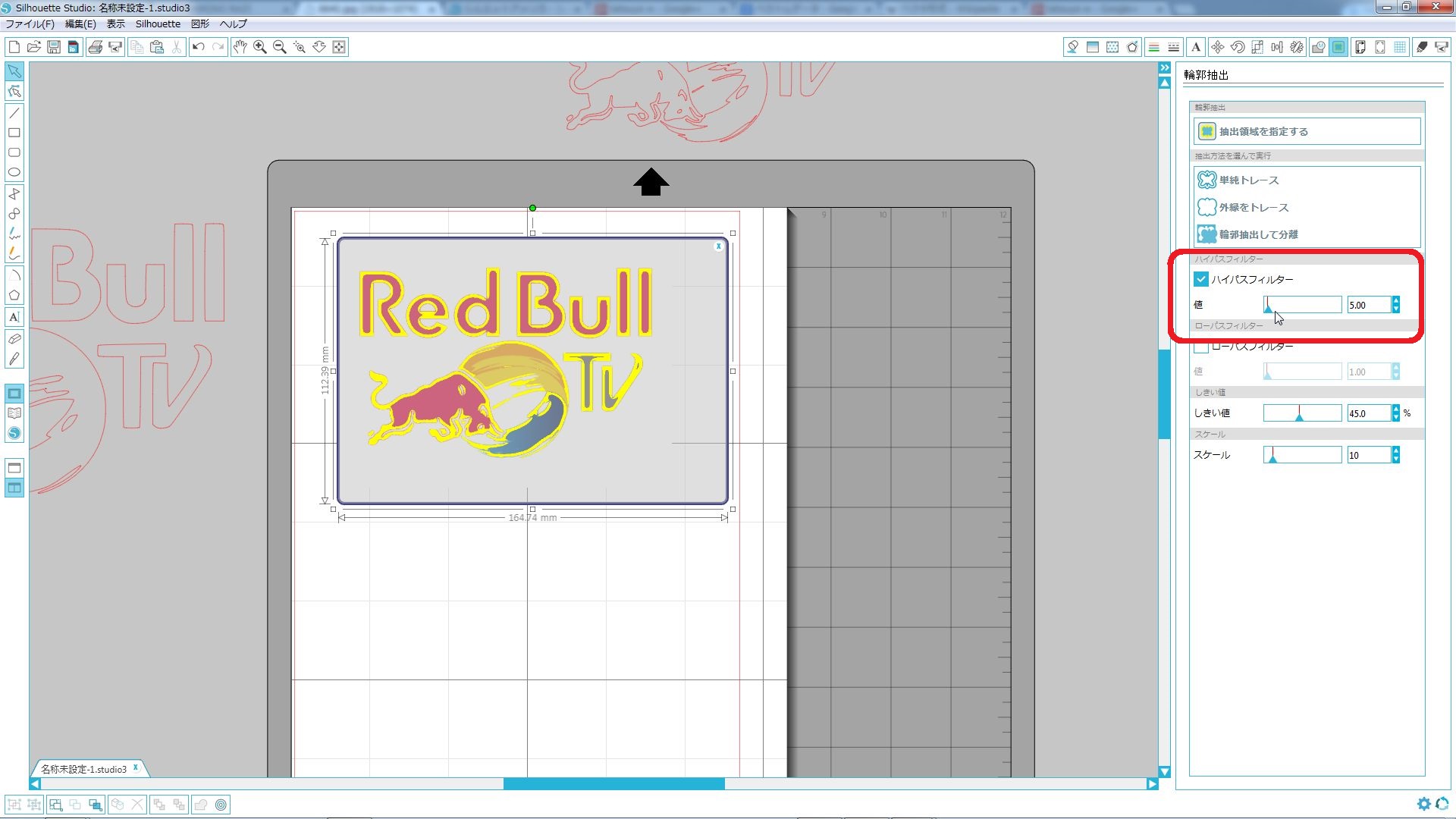Pick the rectangle drawing tool

point(14,133)
